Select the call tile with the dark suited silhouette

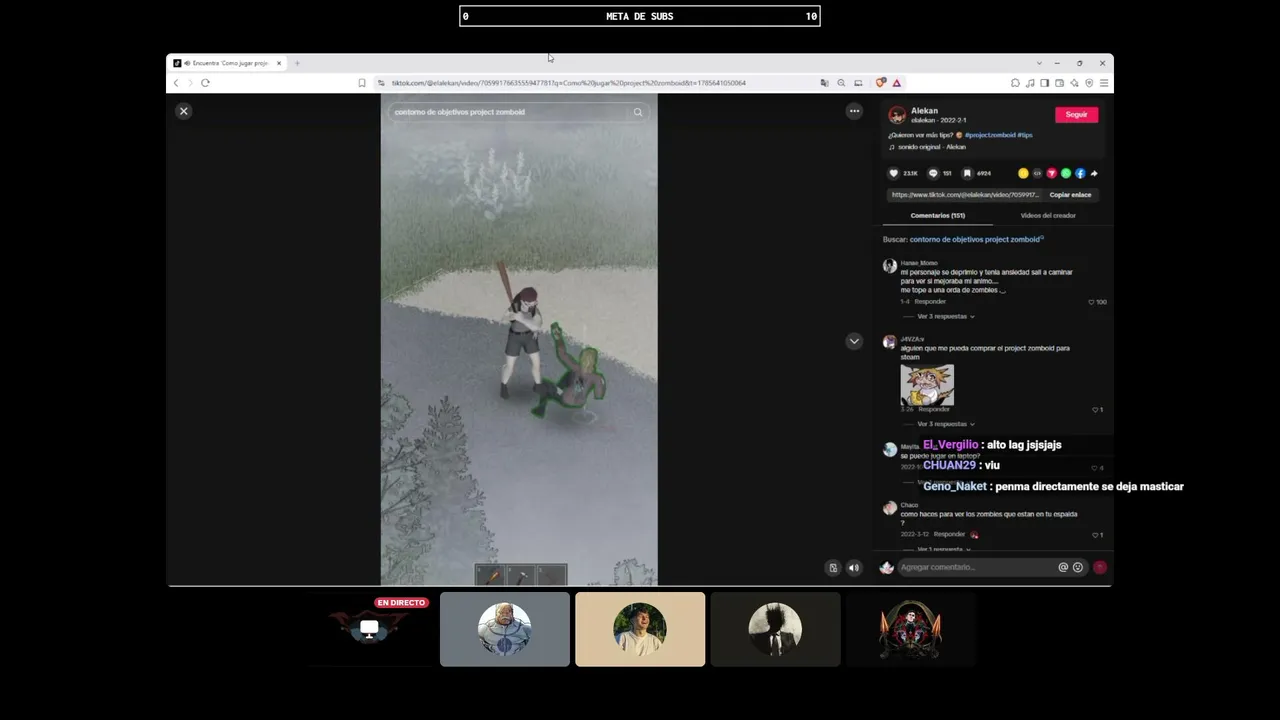point(775,629)
